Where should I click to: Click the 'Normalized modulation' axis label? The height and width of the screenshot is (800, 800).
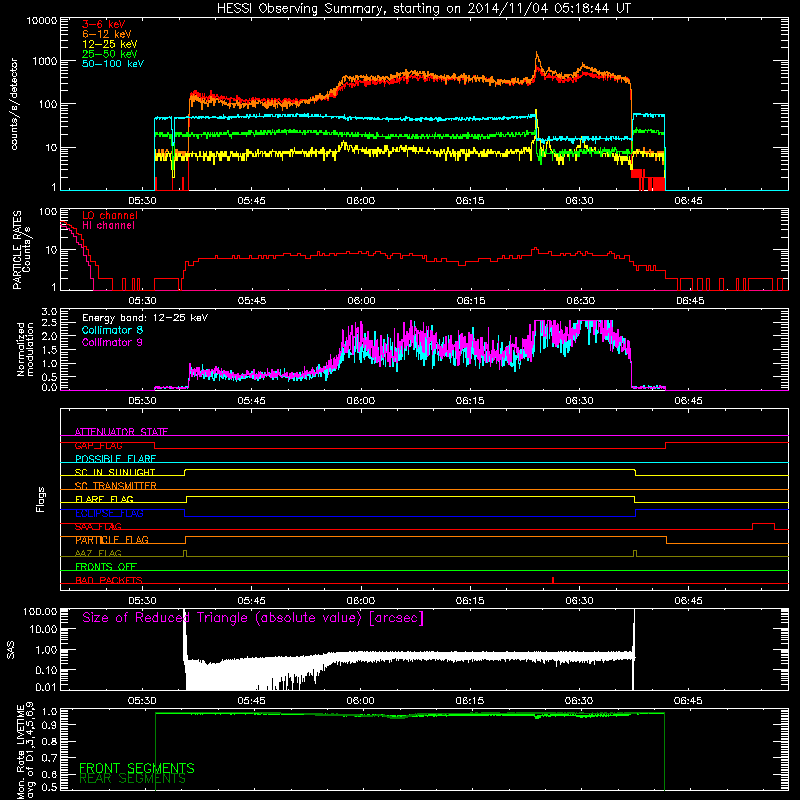coord(25,349)
